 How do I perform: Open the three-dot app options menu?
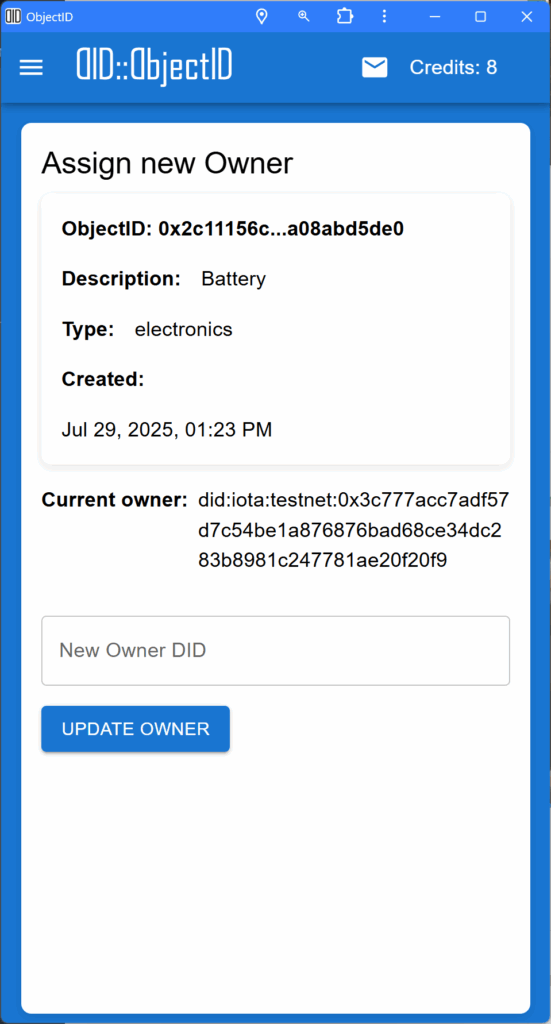(384, 17)
